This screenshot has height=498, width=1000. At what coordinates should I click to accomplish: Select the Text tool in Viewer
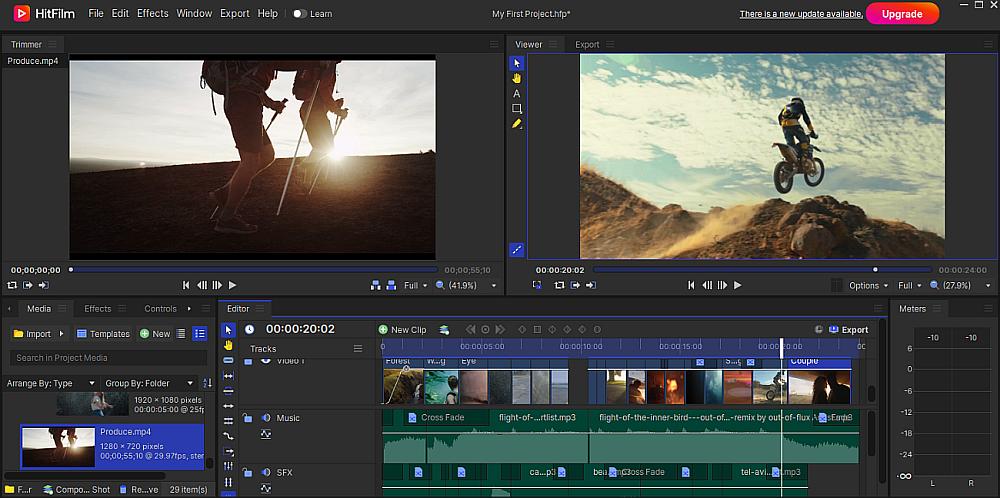coord(517,93)
